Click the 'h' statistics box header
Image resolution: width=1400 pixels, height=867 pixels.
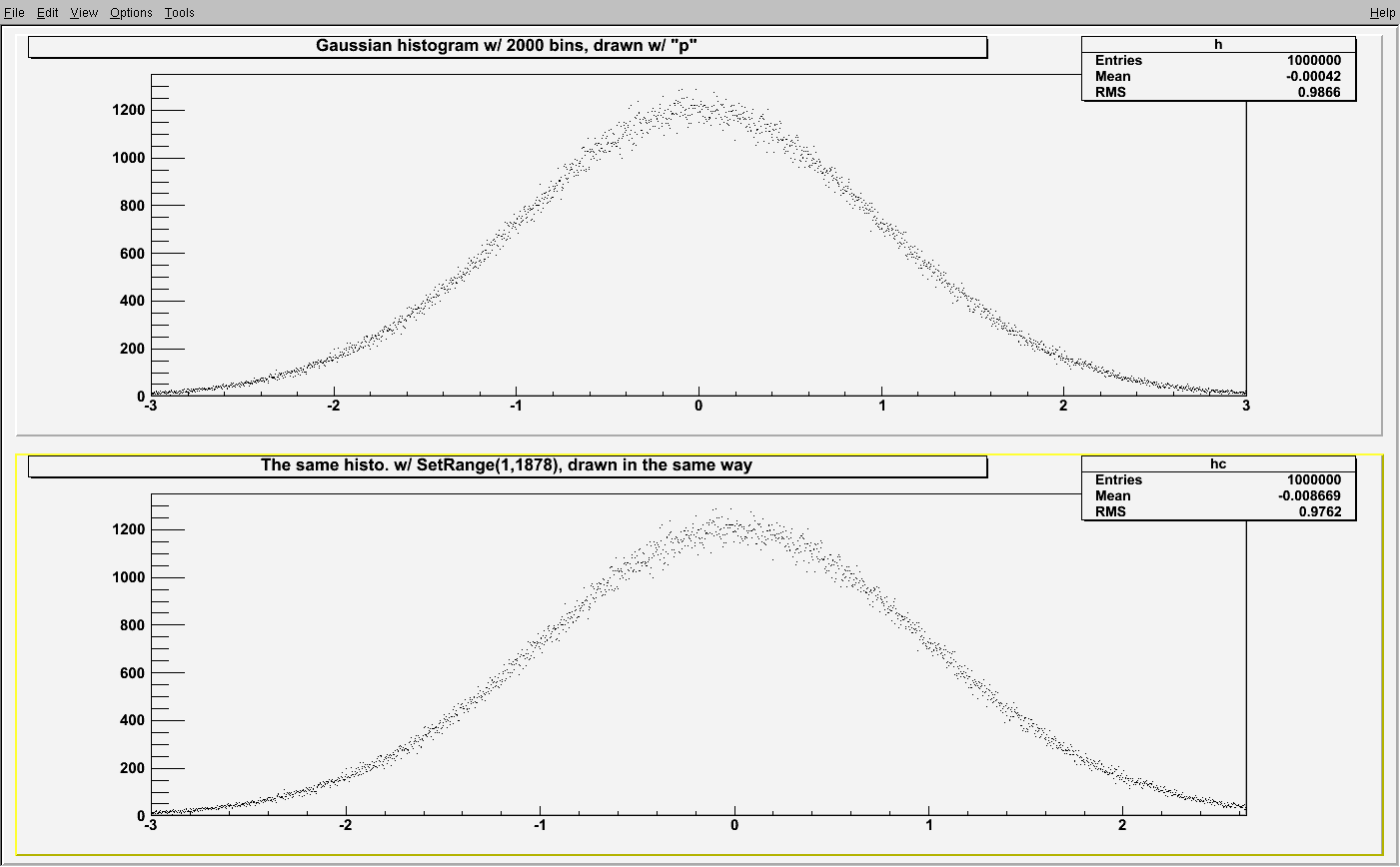(1218, 45)
